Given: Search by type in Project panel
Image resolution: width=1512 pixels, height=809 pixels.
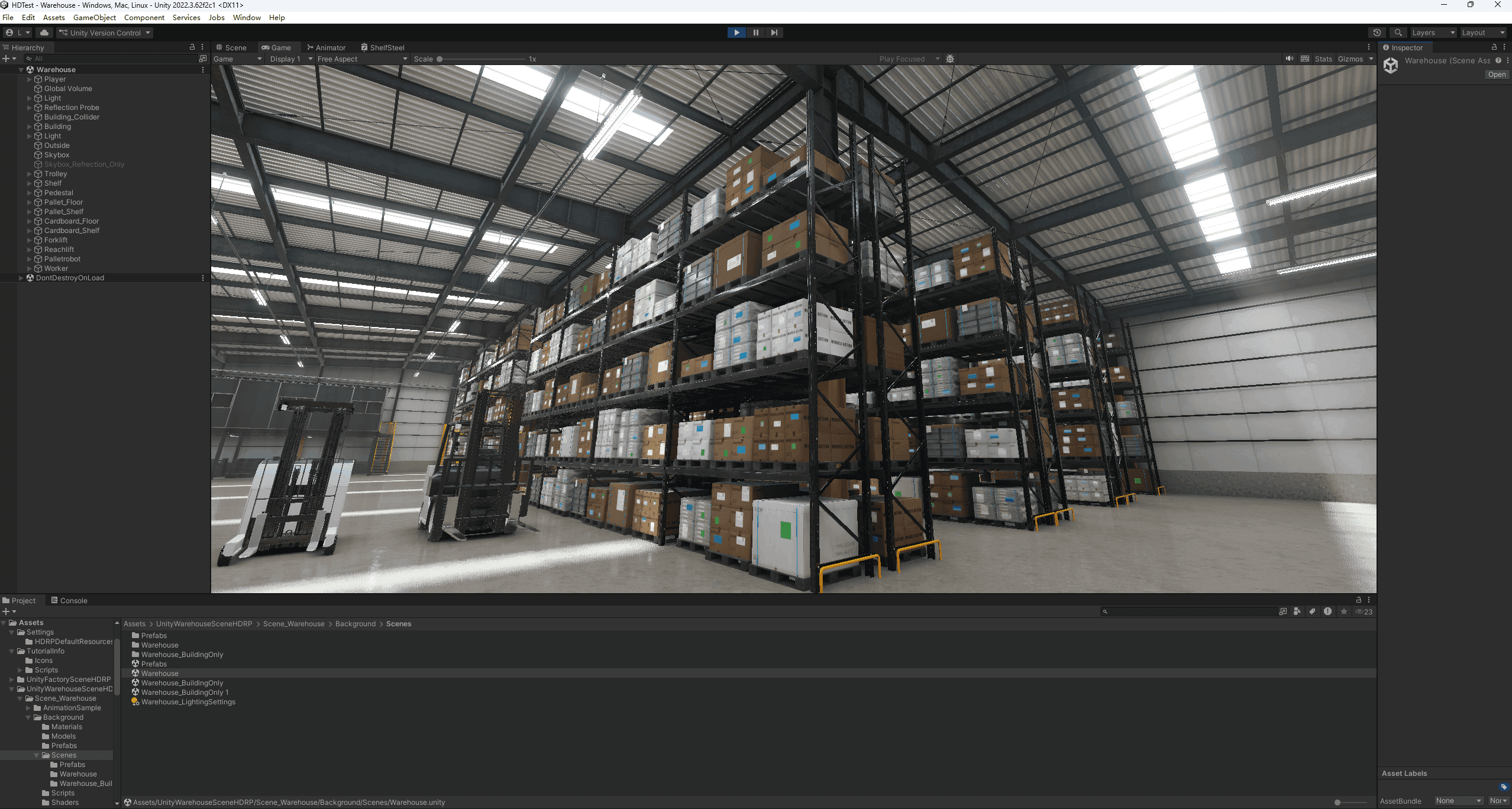Looking at the screenshot, I should (1297, 611).
